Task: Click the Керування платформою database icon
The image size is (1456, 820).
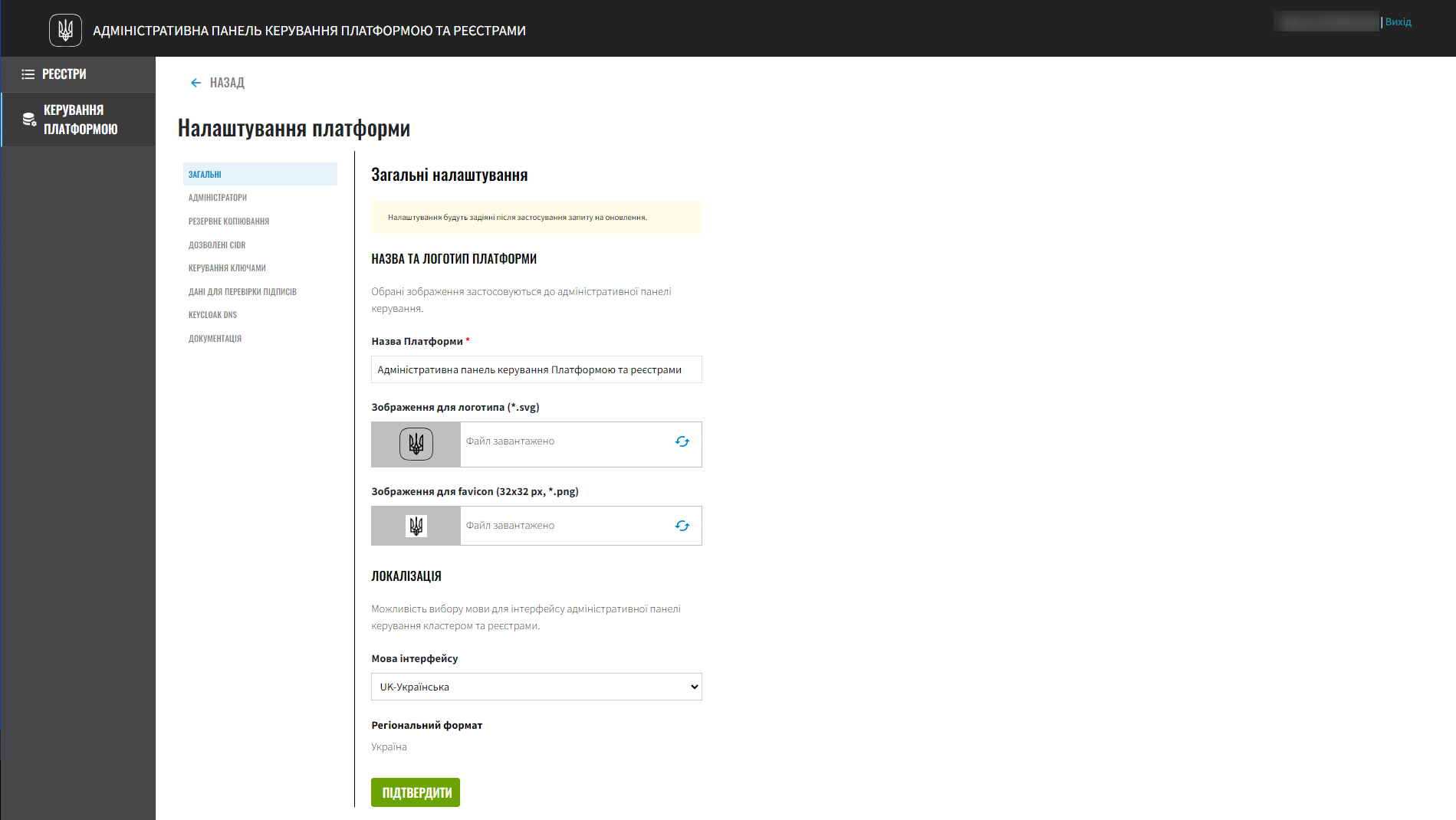Action: (x=29, y=120)
